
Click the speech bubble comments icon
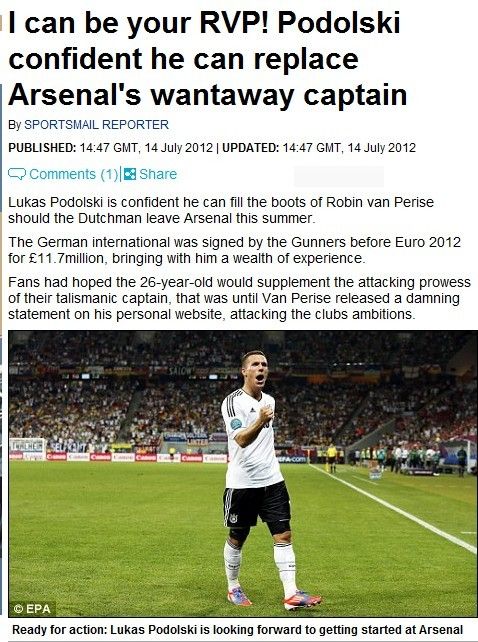[17, 174]
